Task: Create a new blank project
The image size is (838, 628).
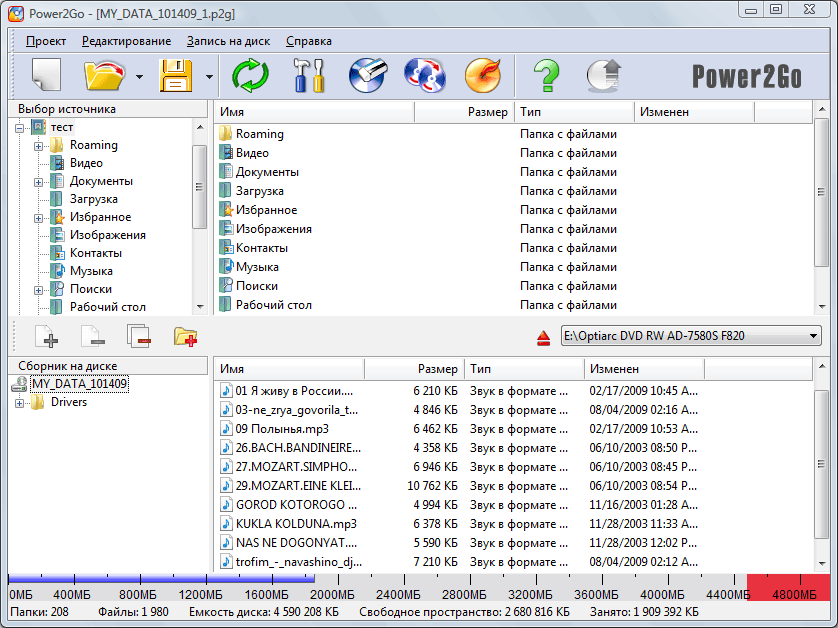Action: [x=46, y=75]
